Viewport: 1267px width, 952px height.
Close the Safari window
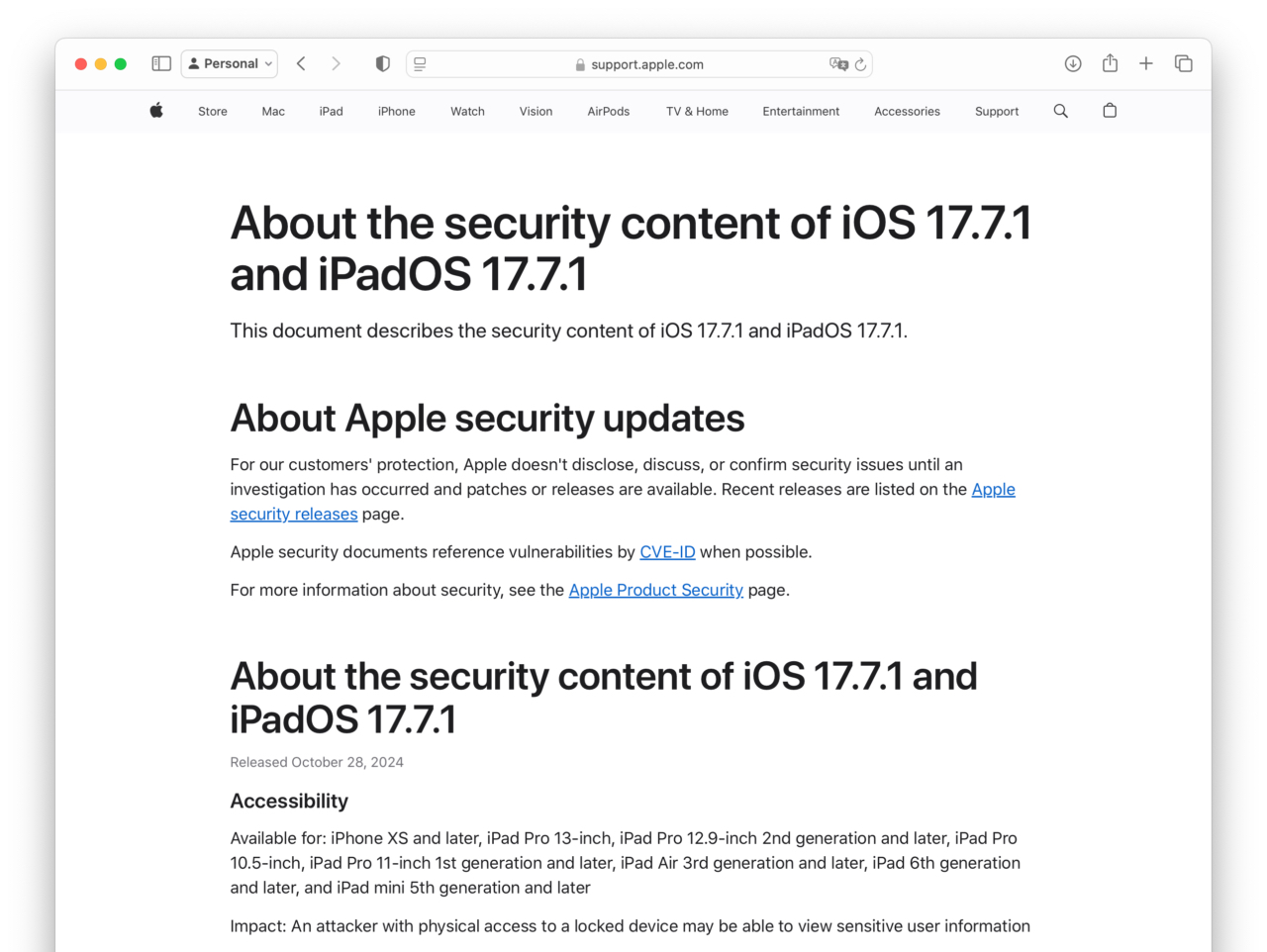point(81,63)
